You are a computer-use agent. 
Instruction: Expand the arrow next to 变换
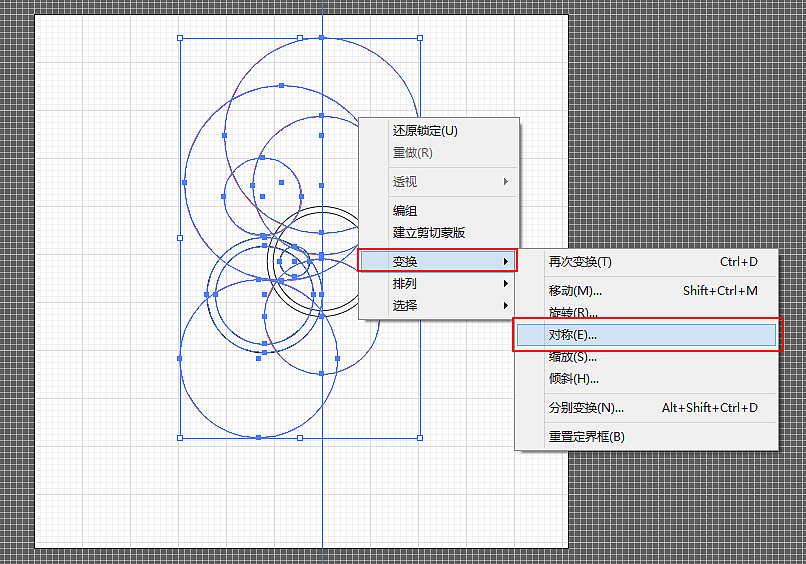[506, 261]
